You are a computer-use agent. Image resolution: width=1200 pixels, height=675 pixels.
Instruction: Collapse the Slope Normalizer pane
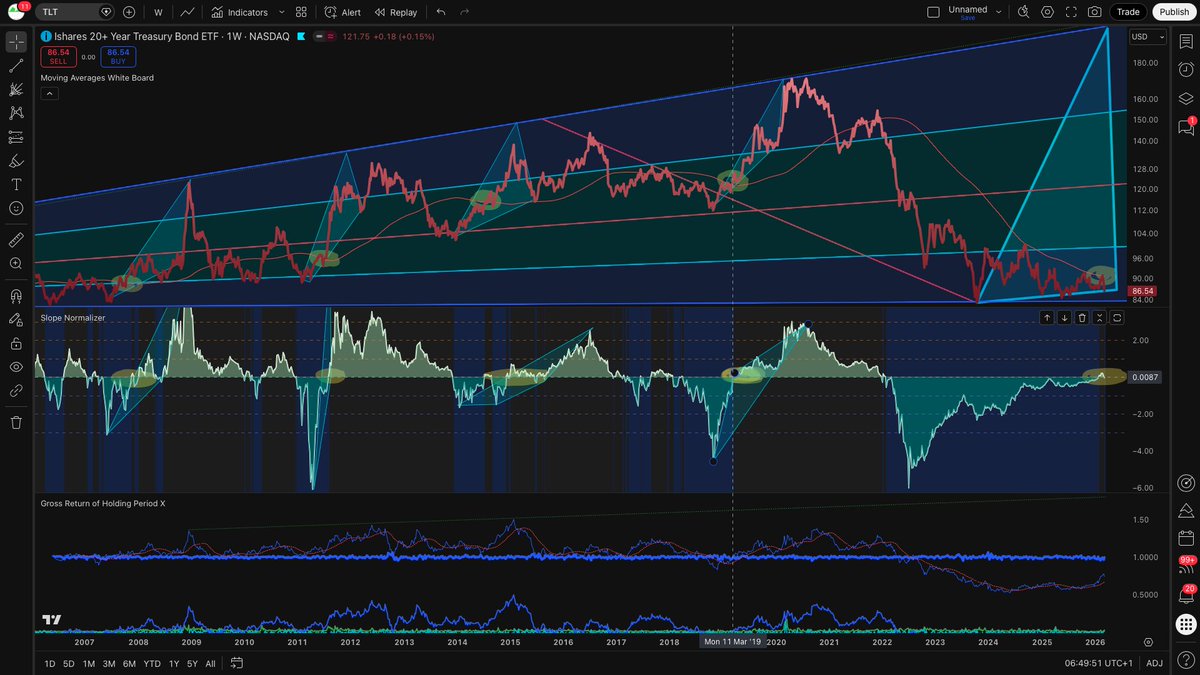(x=1099, y=318)
